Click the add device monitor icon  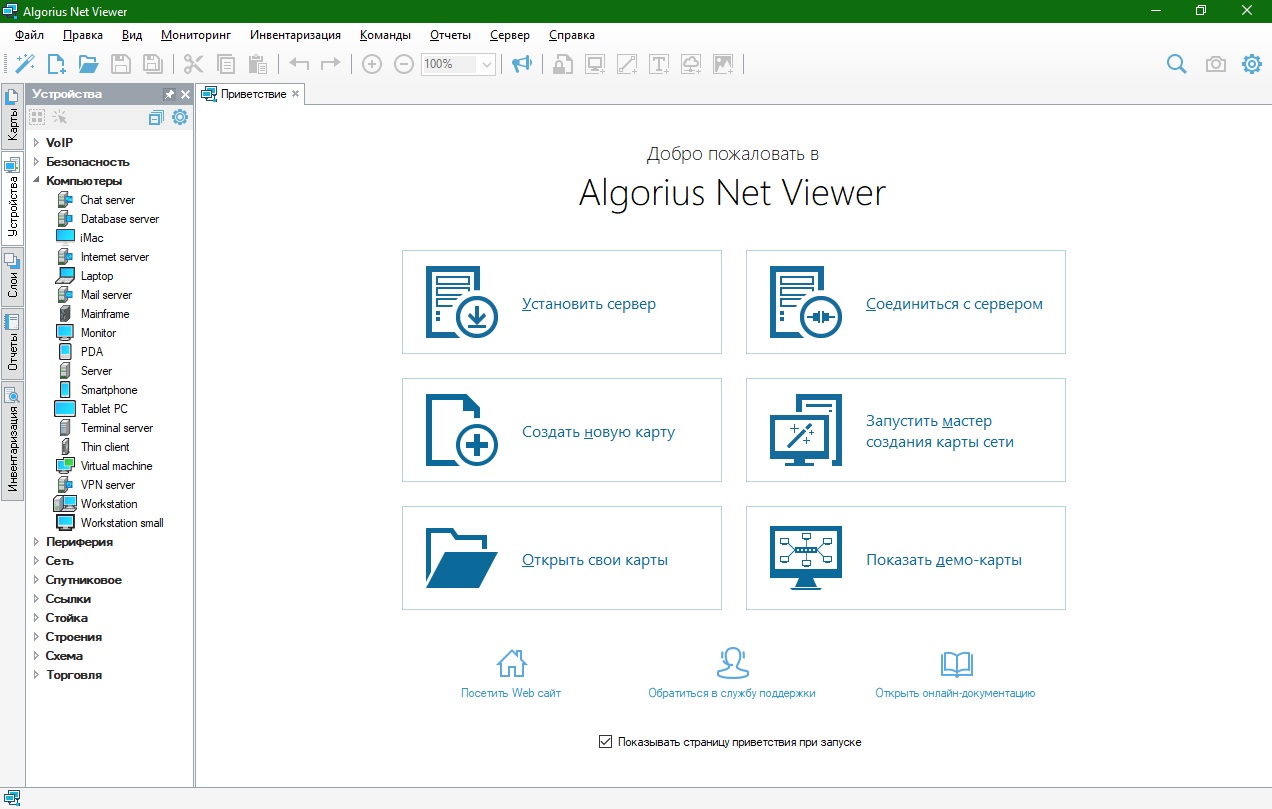pyautogui.click(x=595, y=64)
